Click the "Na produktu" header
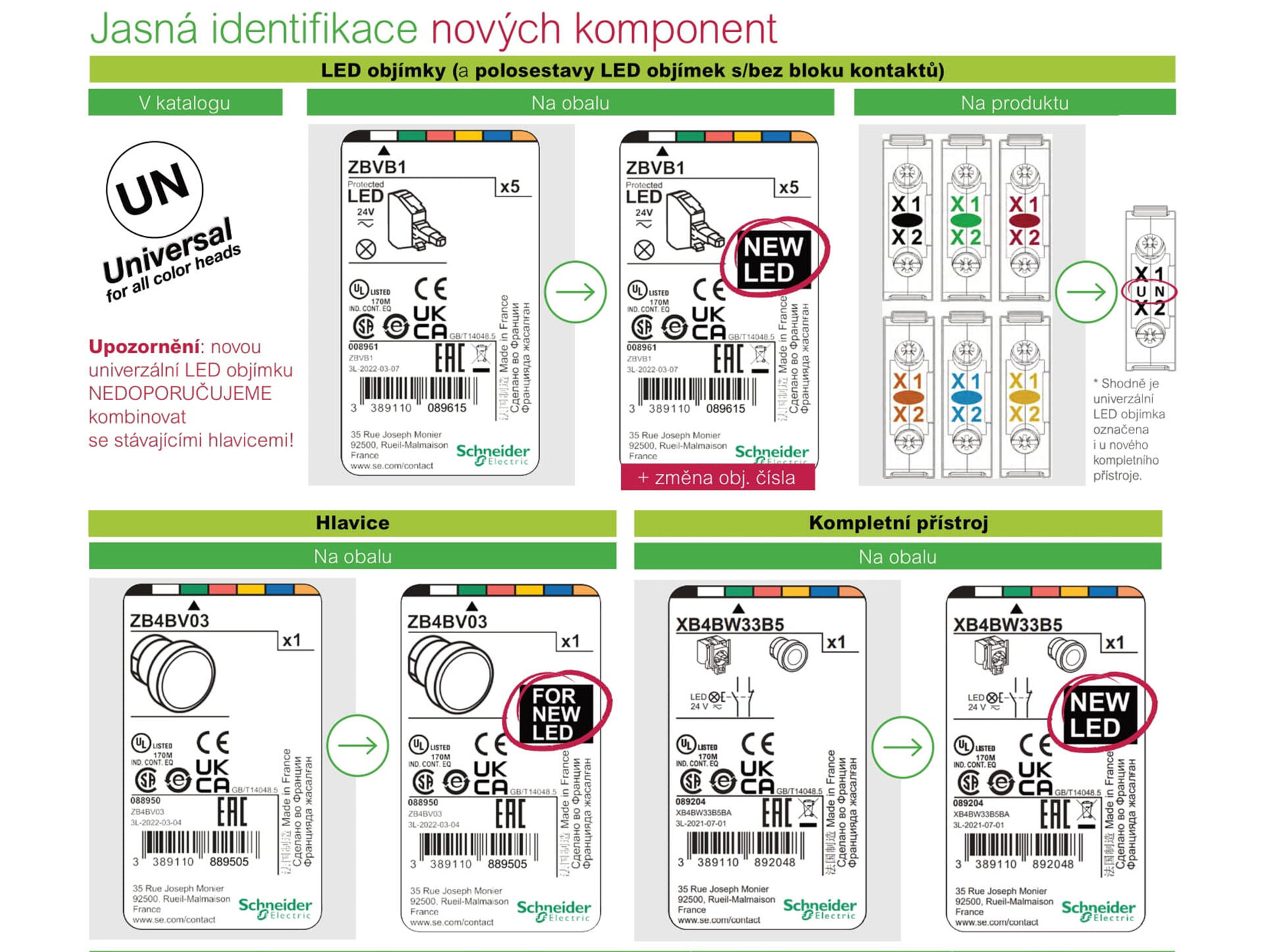This screenshot has width=1265, height=952. (x=1015, y=103)
